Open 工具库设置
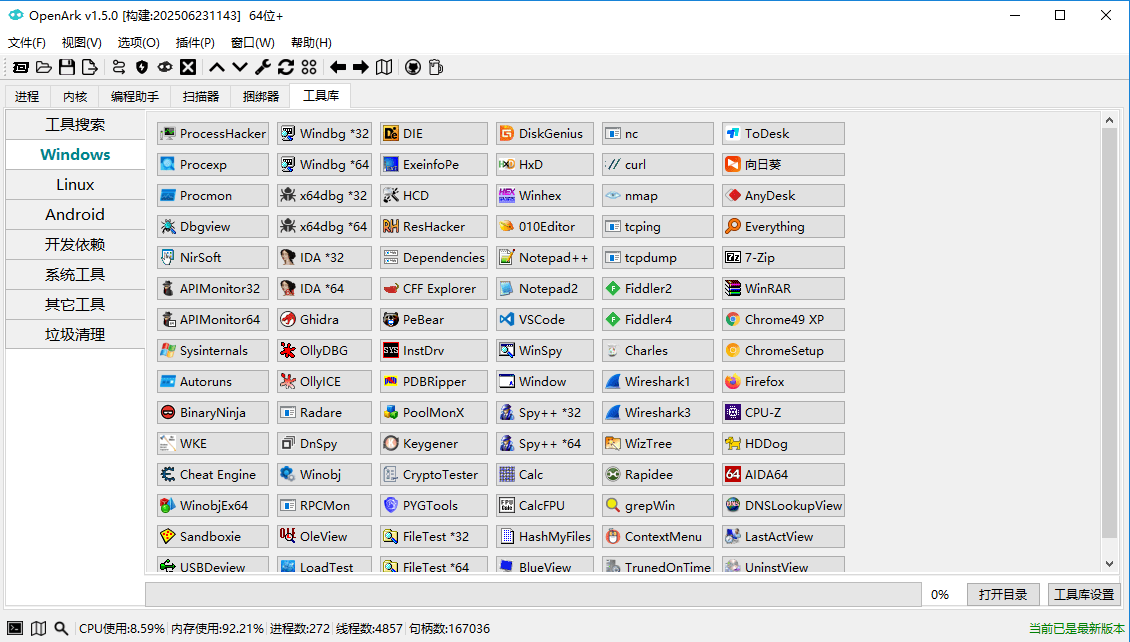 pos(1083,594)
